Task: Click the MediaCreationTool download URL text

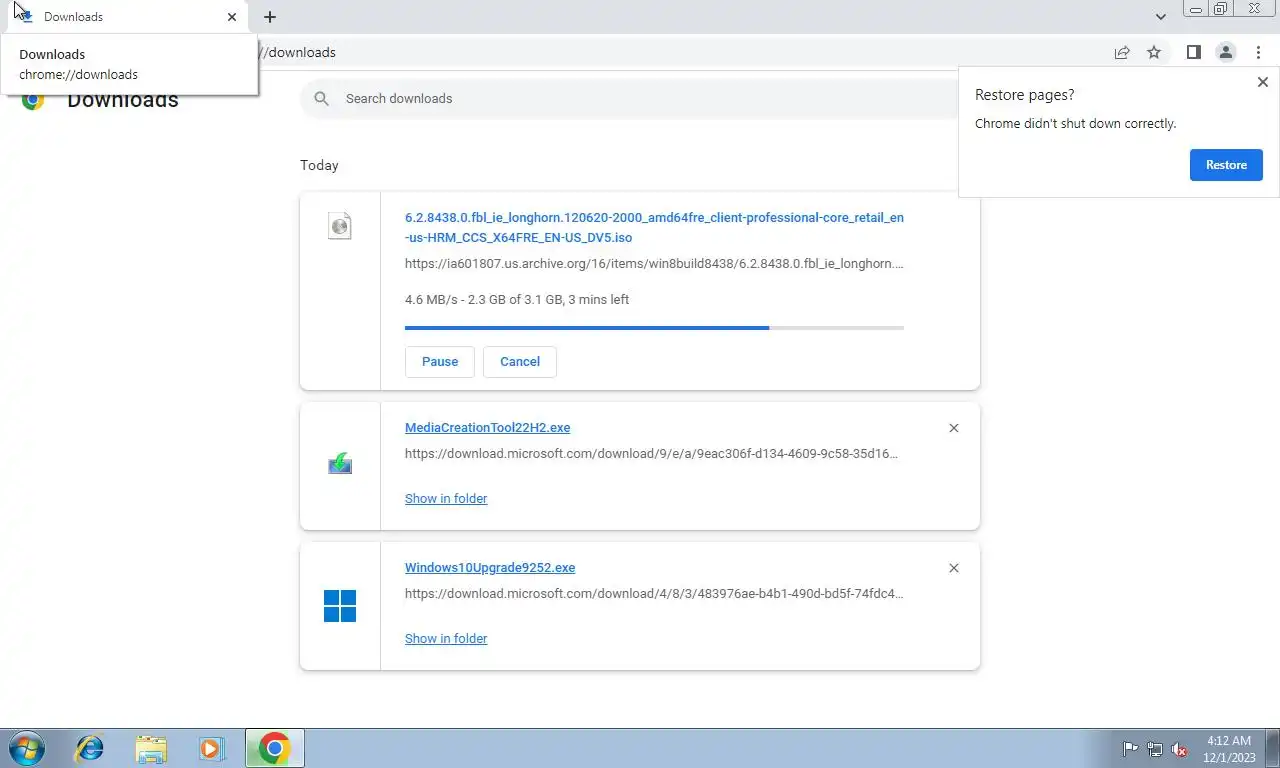Action: coord(651,453)
